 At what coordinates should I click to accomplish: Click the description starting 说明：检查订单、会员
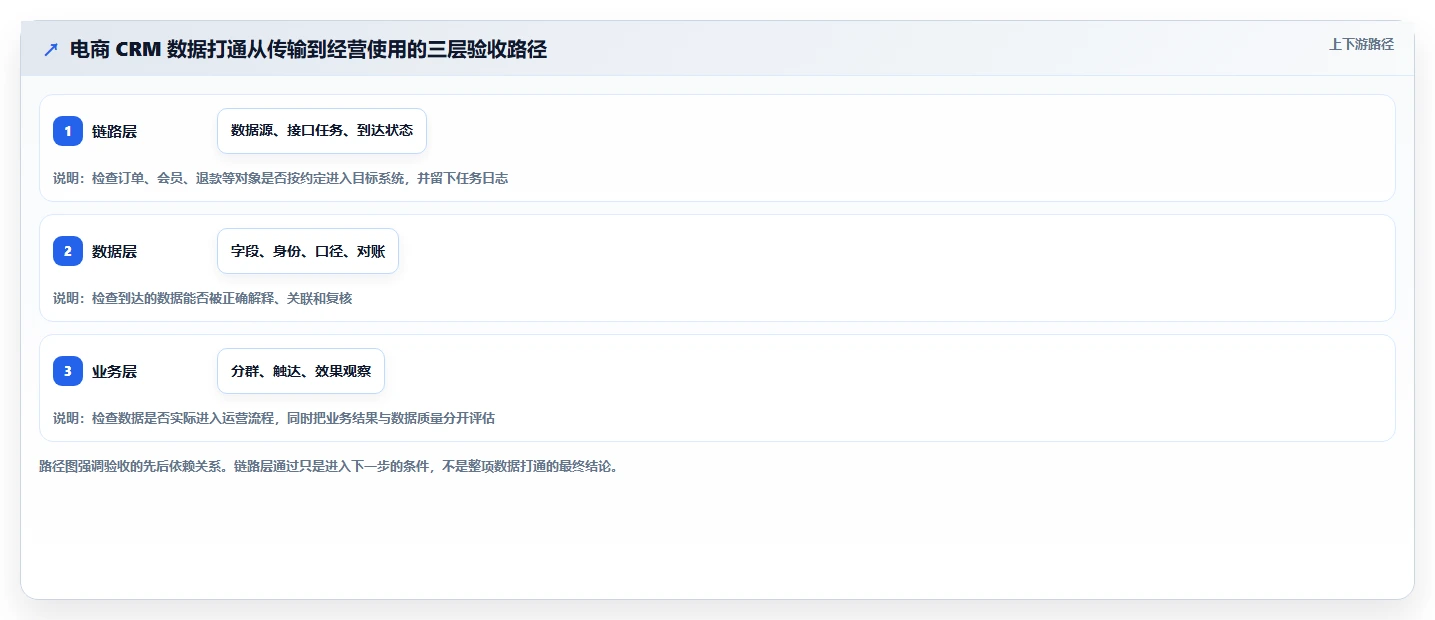point(280,178)
